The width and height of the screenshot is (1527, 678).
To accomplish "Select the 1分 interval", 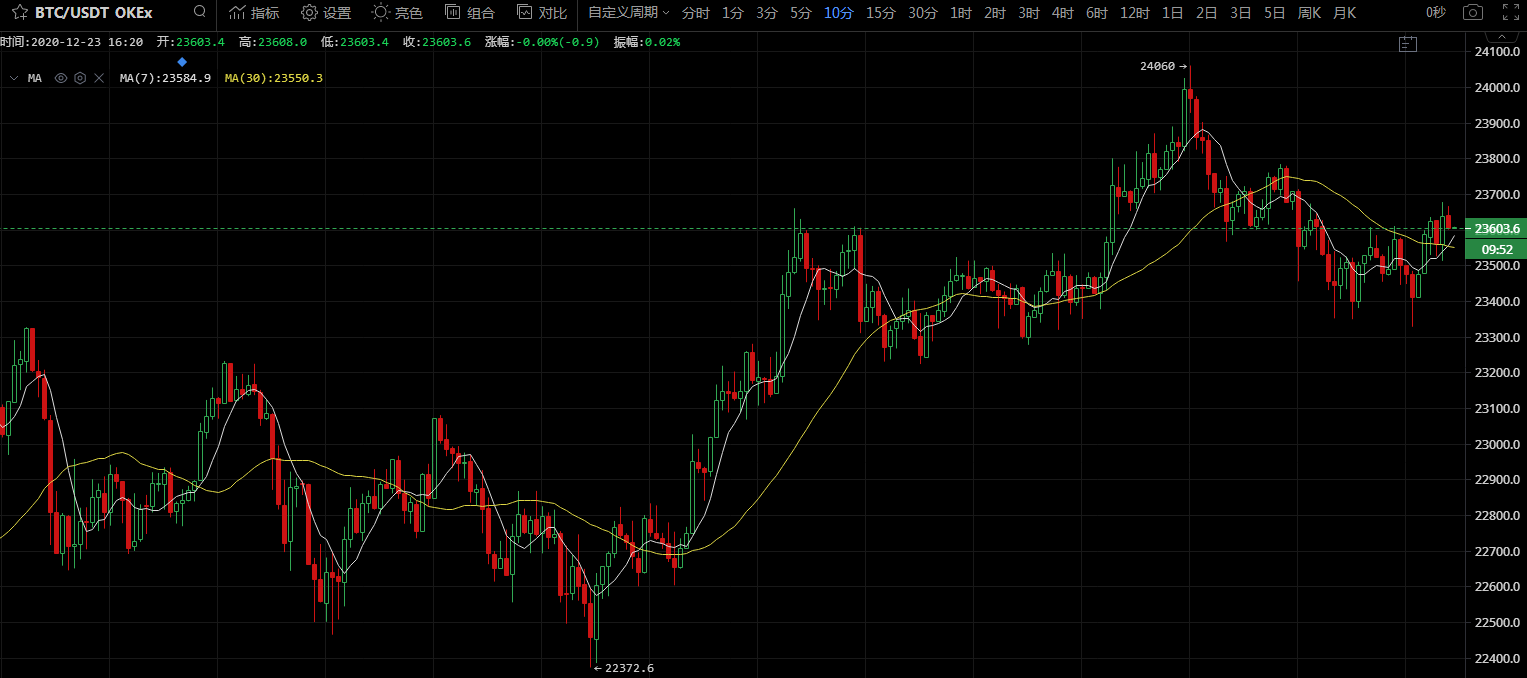I will point(733,13).
